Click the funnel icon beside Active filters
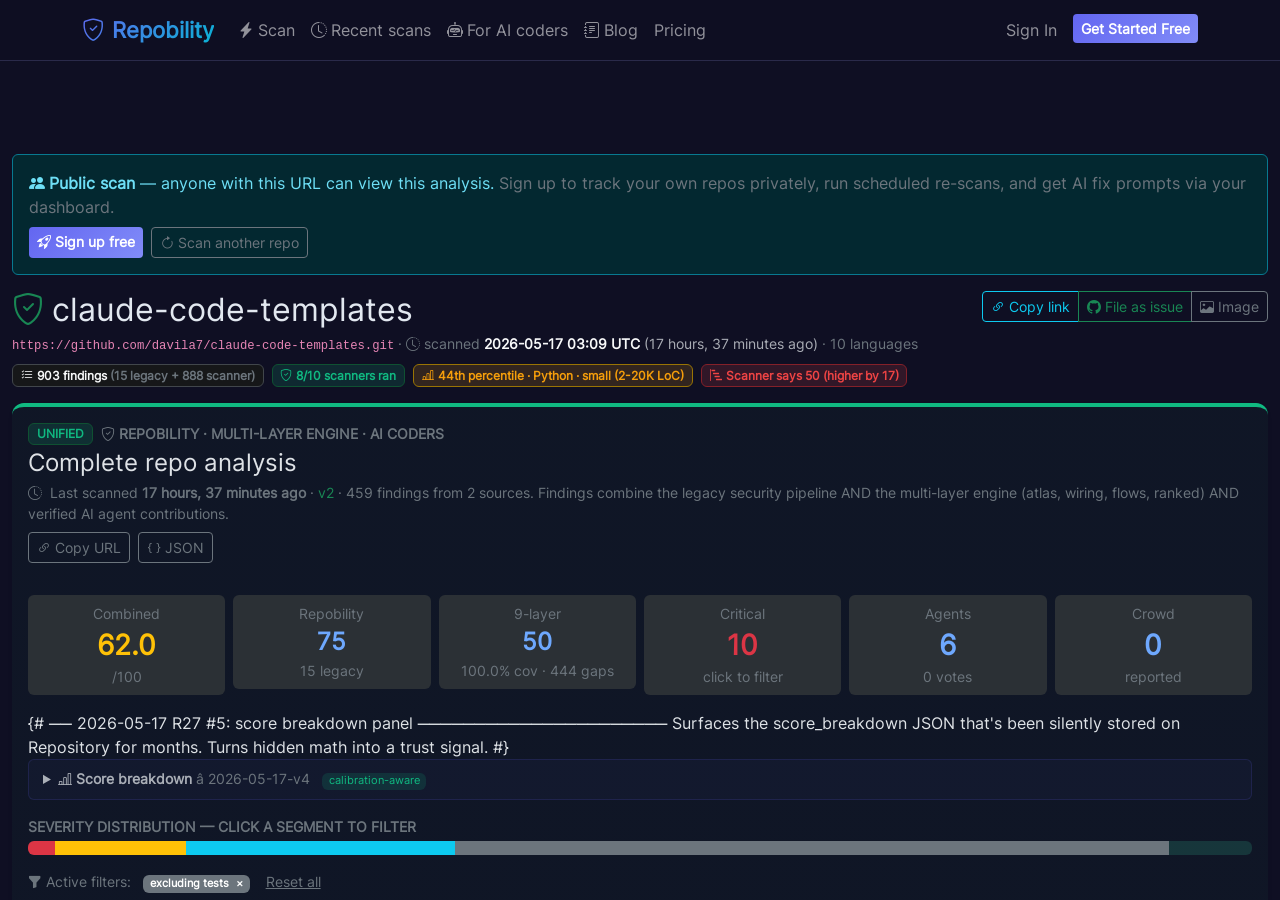Viewport: 1280px width, 900px height. point(35,882)
